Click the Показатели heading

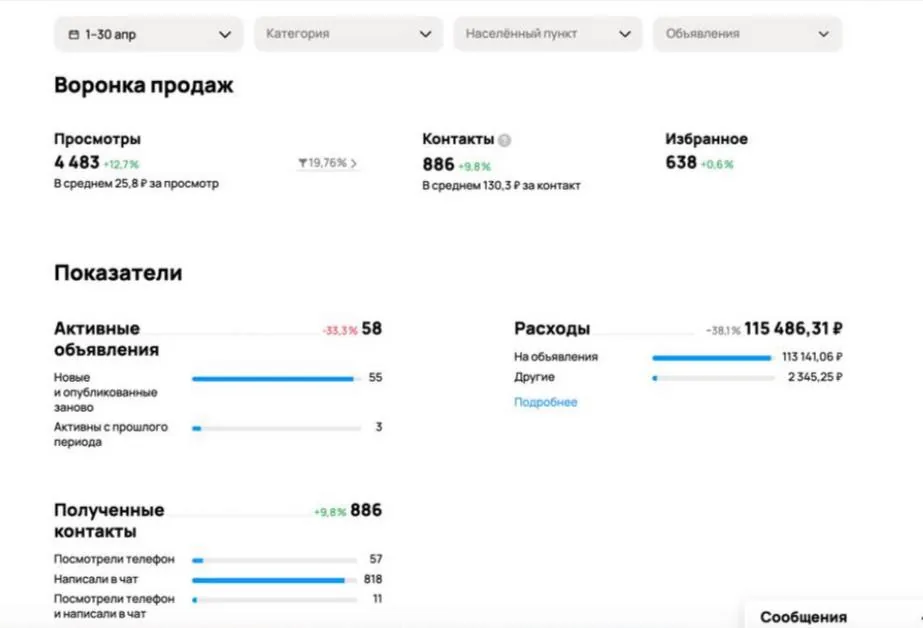118,273
